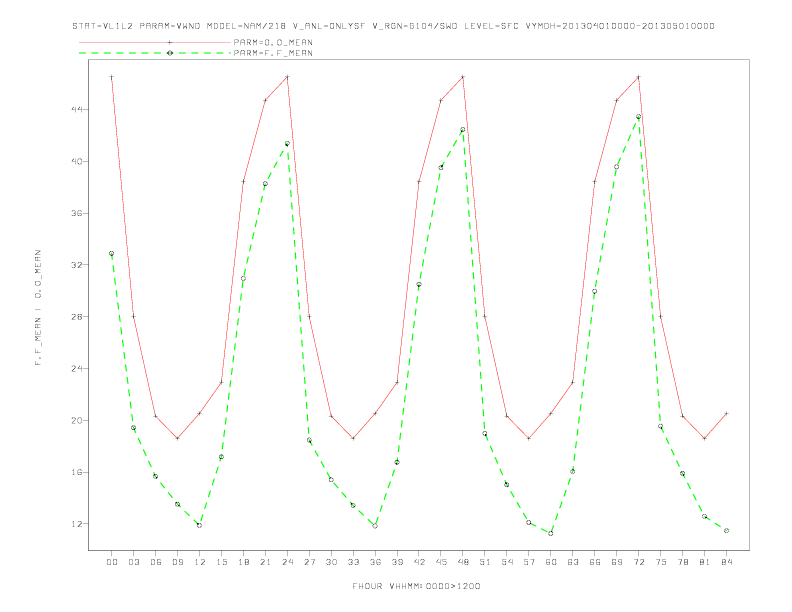Select the red solid legend line sample
792x612 pixels.
[155, 42]
